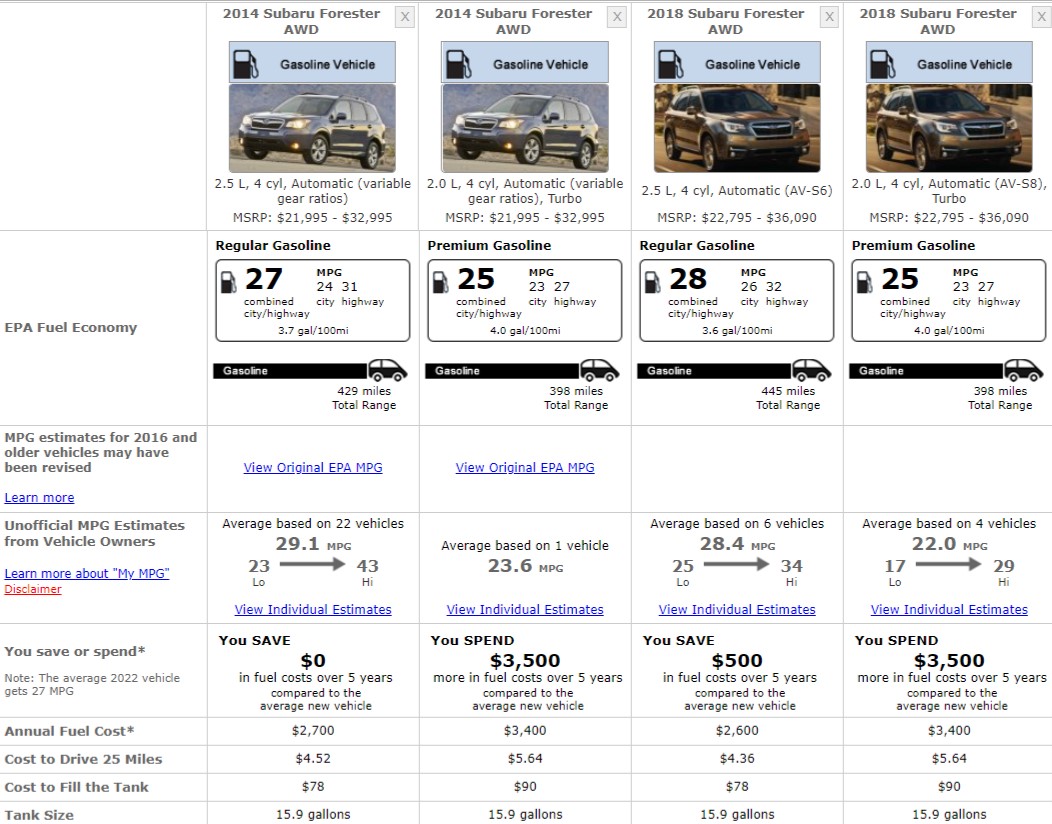The width and height of the screenshot is (1052, 824).
Task: Click the Cost to Fill the Tank label
Action: pyautogui.click(x=76, y=787)
